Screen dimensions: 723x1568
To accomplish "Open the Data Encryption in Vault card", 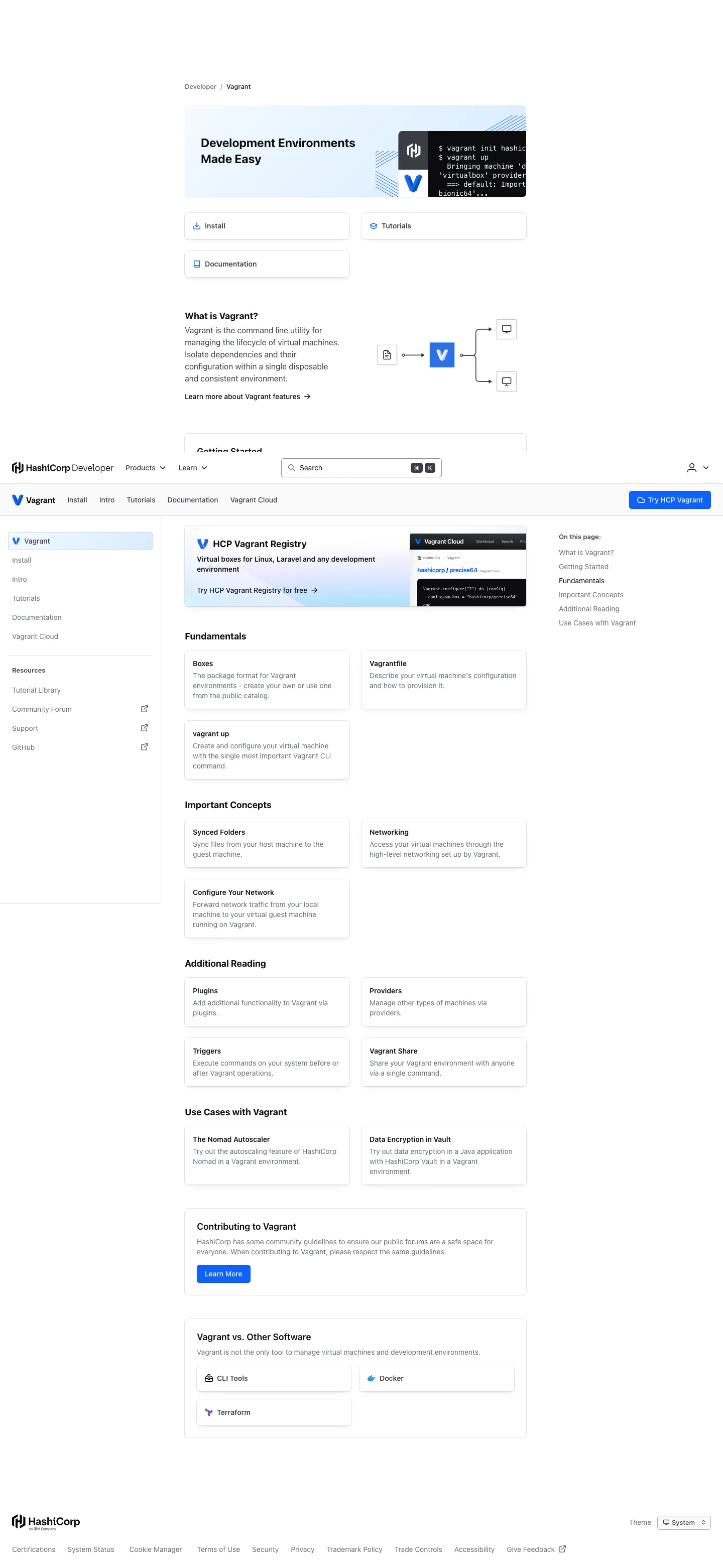I will [x=443, y=1155].
